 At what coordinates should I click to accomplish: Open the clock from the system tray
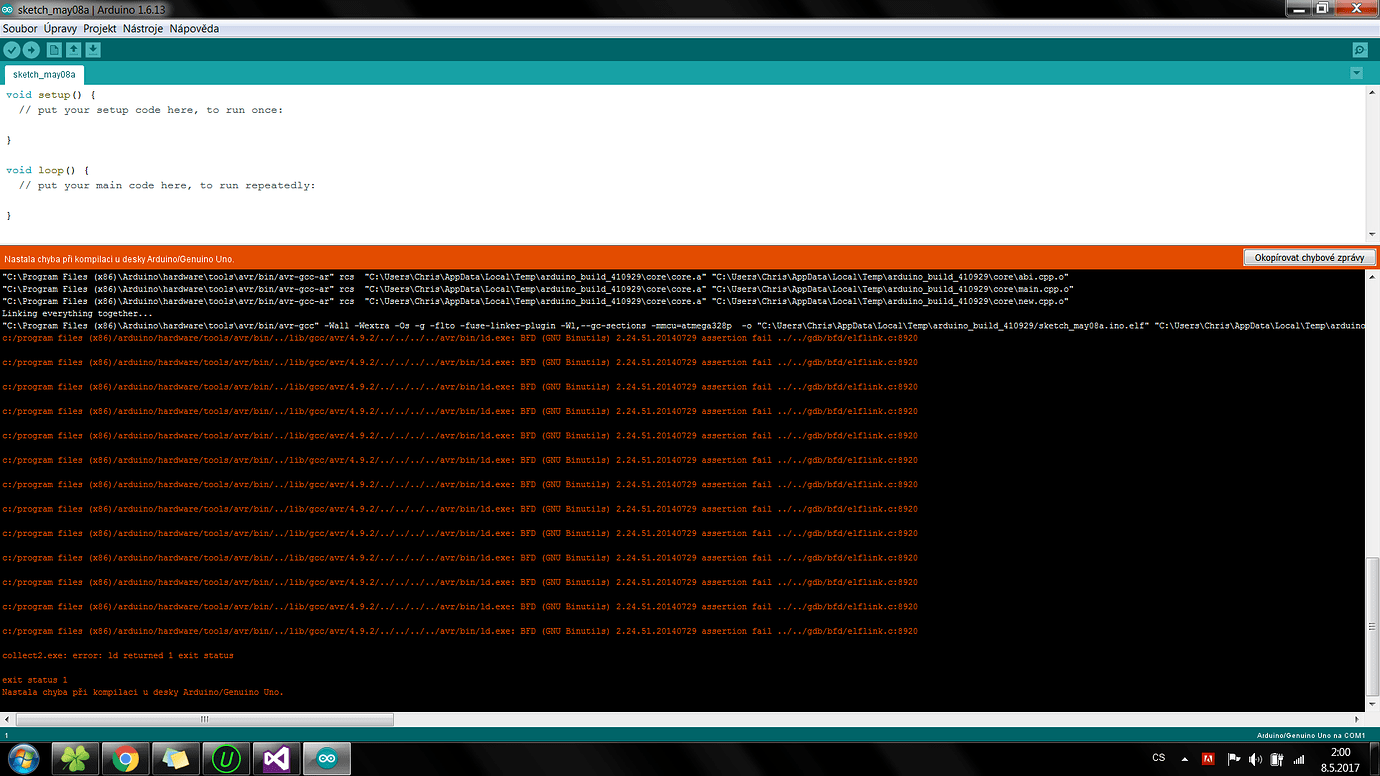click(1340, 758)
